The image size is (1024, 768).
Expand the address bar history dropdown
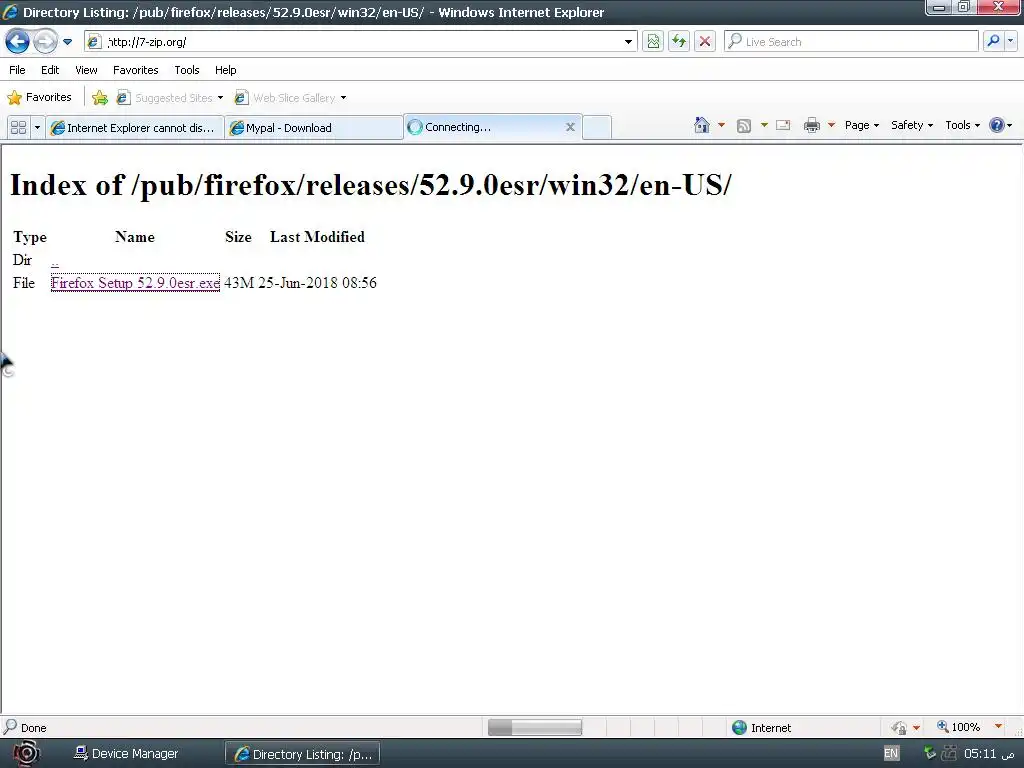628,42
